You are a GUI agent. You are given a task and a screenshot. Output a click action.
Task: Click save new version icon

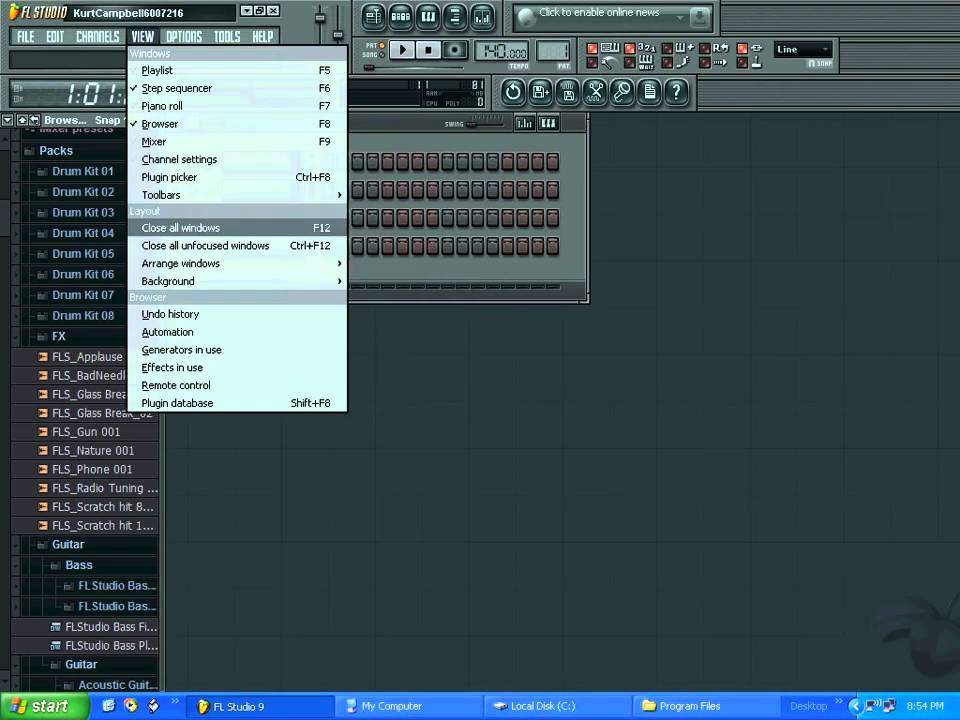click(x=541, y=92)
